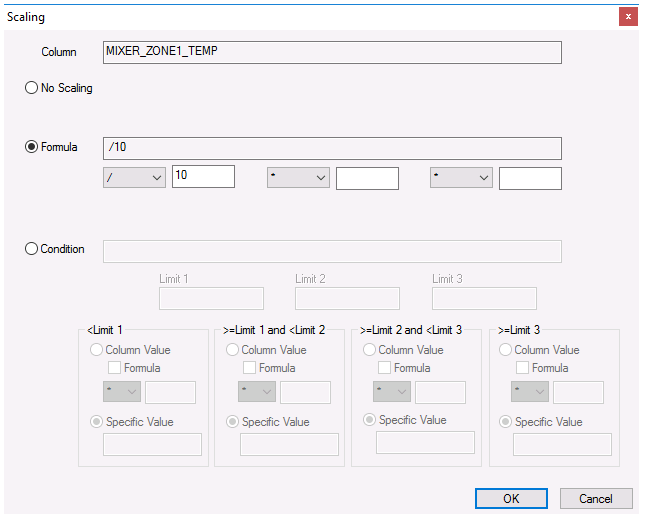This screenshot has width=647, height=520.
Task: Select Column Value in <Limit 1 group
Action: point(96,350)
